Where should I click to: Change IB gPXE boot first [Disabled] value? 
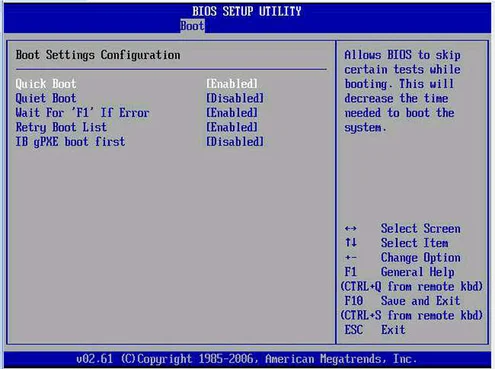(235, 142)
